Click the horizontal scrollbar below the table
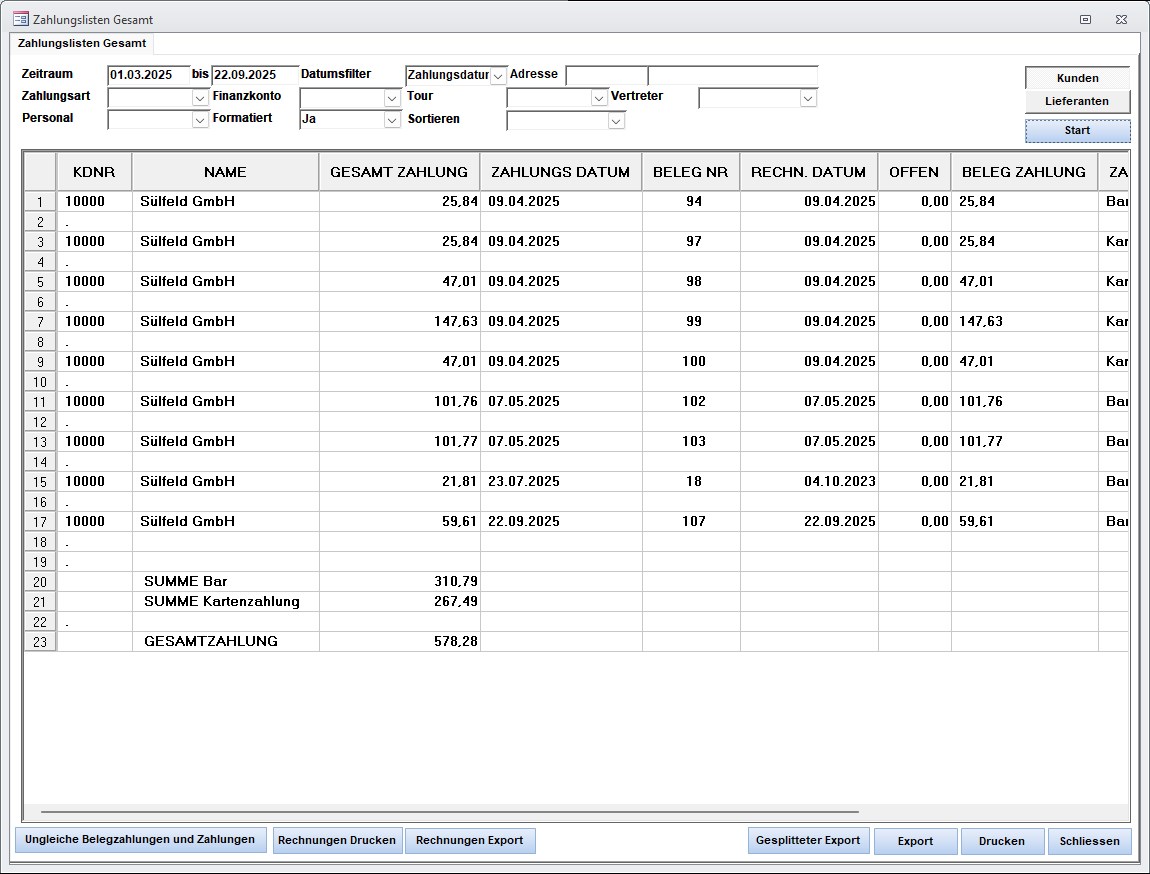The width and height of the screenshot is (1150, 874). [x=450, y=812]
